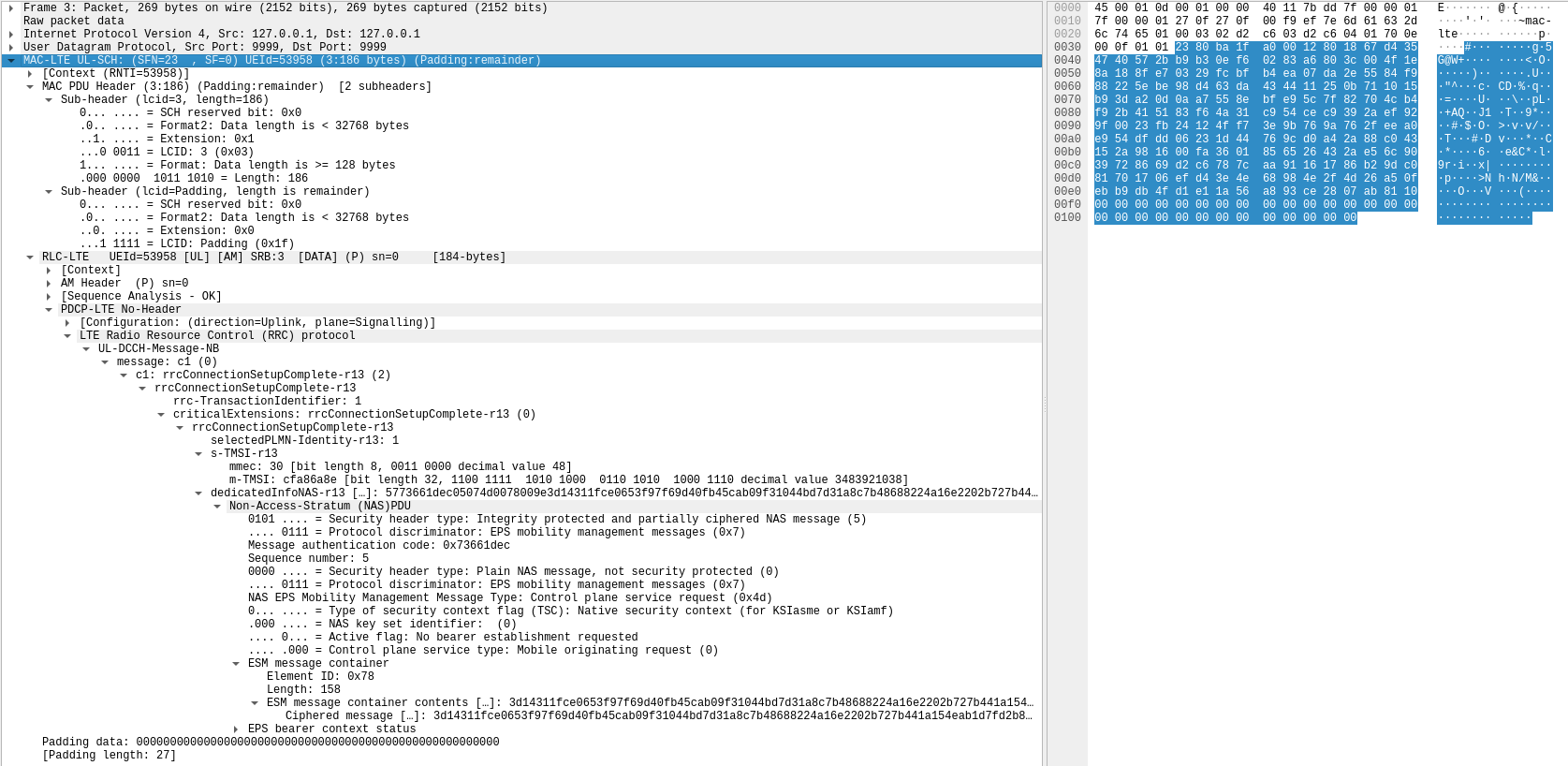Expand the Frame 3 packet row
1568x766 pixels.
[11, 7]
